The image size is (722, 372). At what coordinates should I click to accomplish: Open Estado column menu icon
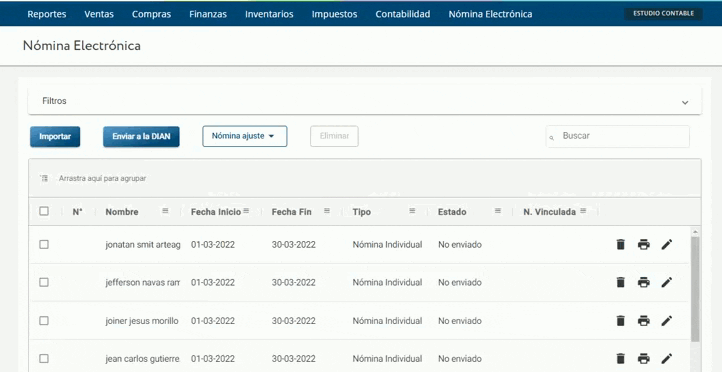[497, 211]
